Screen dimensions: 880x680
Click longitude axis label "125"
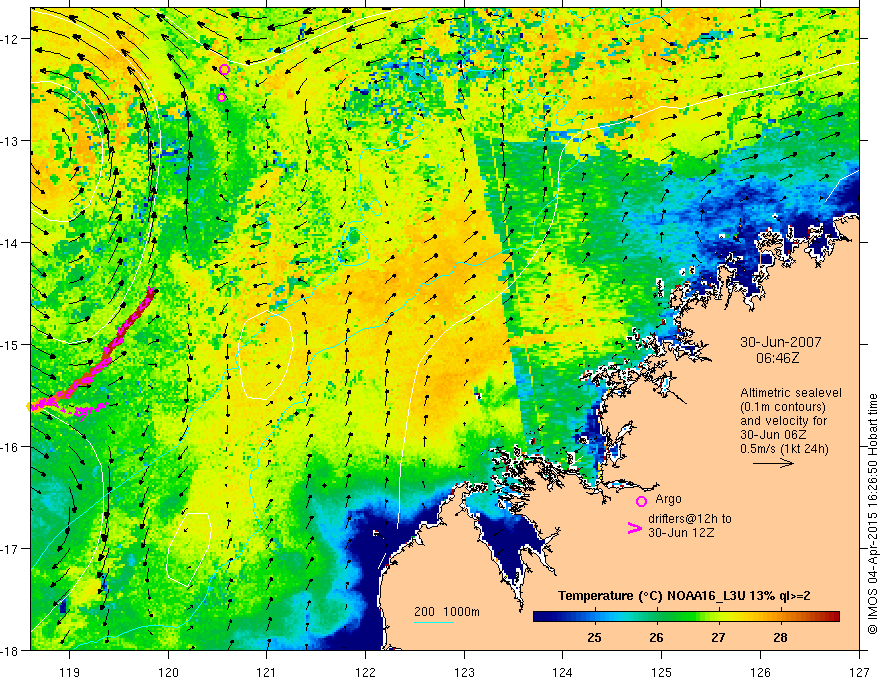coord(662,672)
